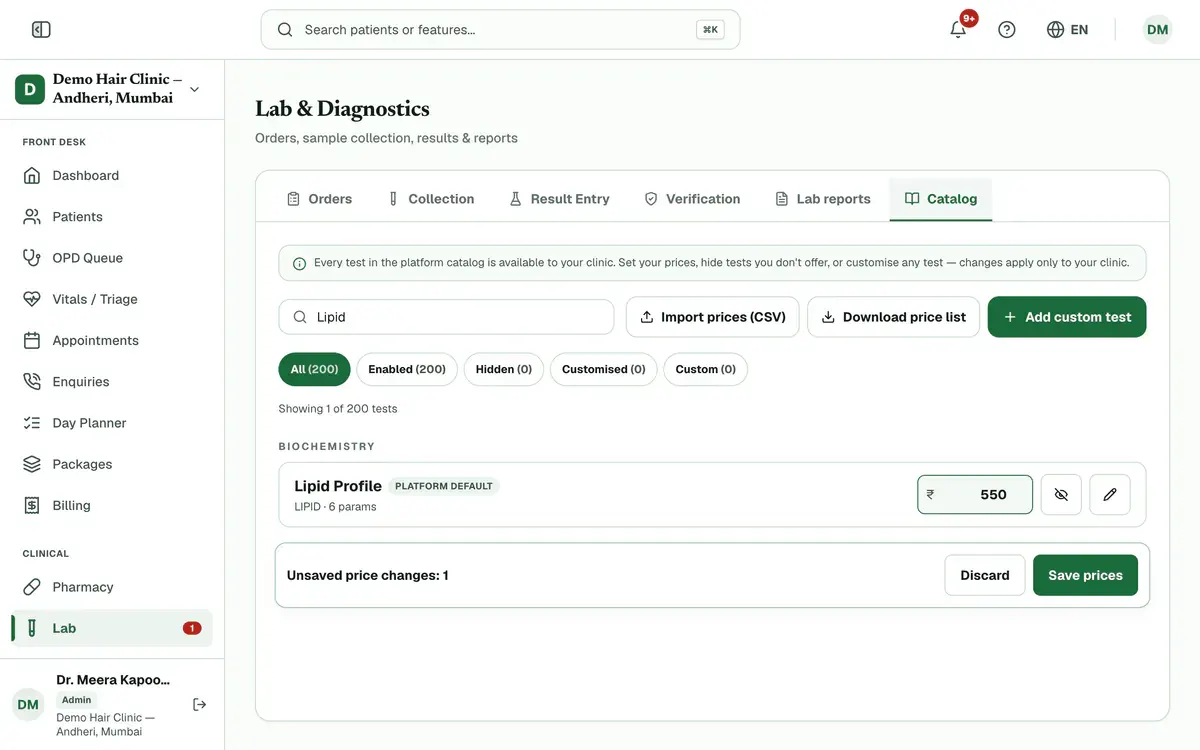Click the Enquiries phone icon
Screen dimensions: 1200x750
(32, 382)
